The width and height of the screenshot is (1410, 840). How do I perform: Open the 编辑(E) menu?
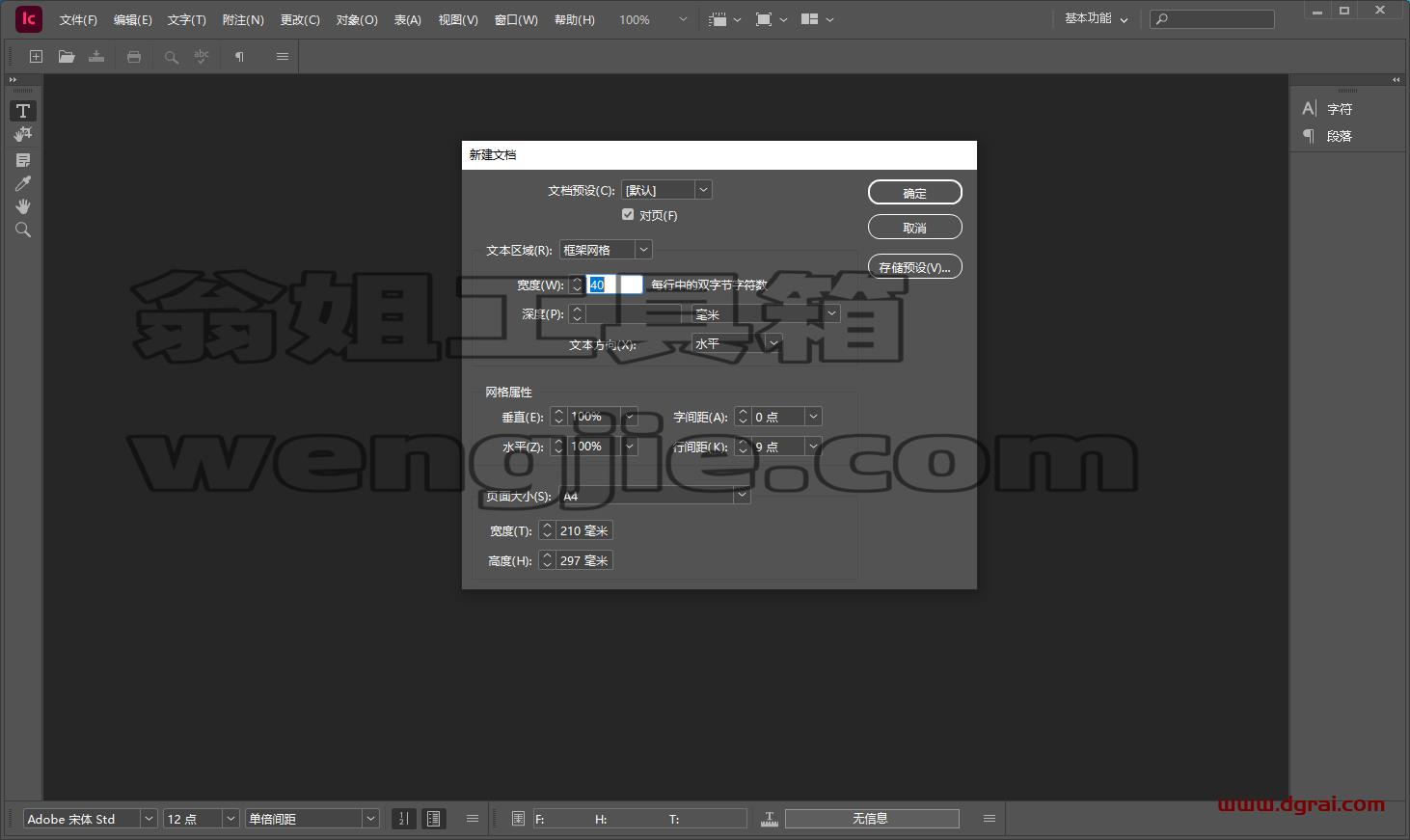tap(132, 19)
